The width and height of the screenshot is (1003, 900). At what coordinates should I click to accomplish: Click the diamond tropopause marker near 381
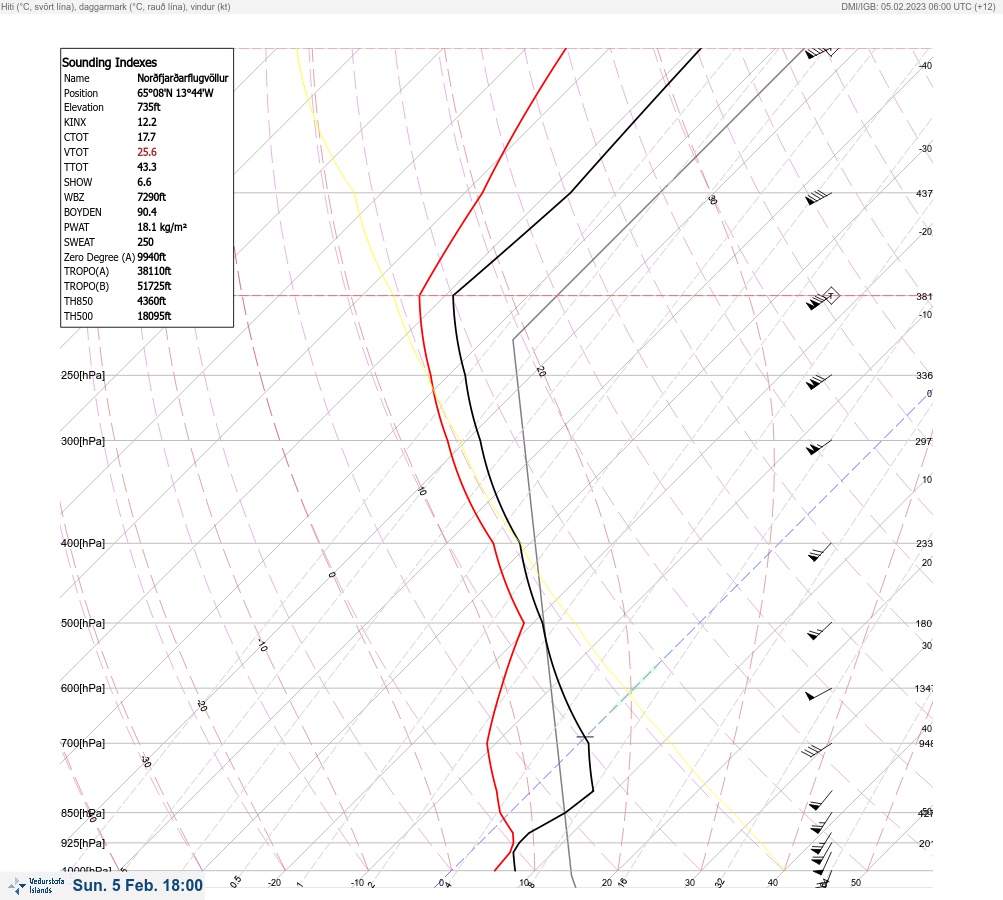pos(831,296)
